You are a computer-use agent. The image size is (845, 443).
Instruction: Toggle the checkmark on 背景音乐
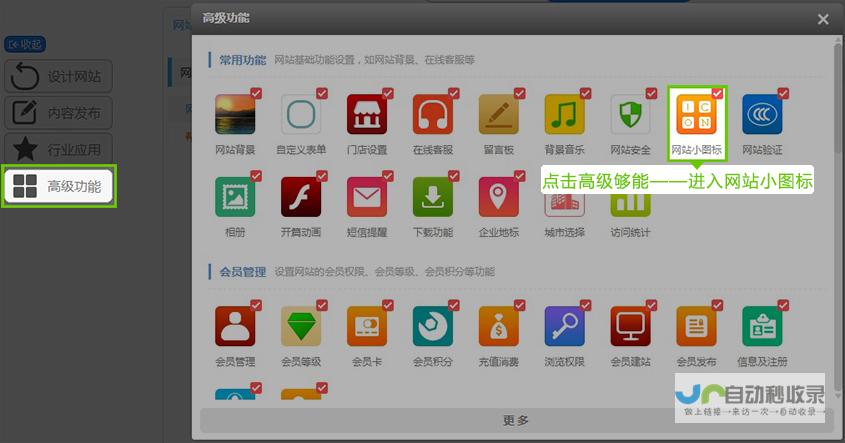tap(585, 93)
